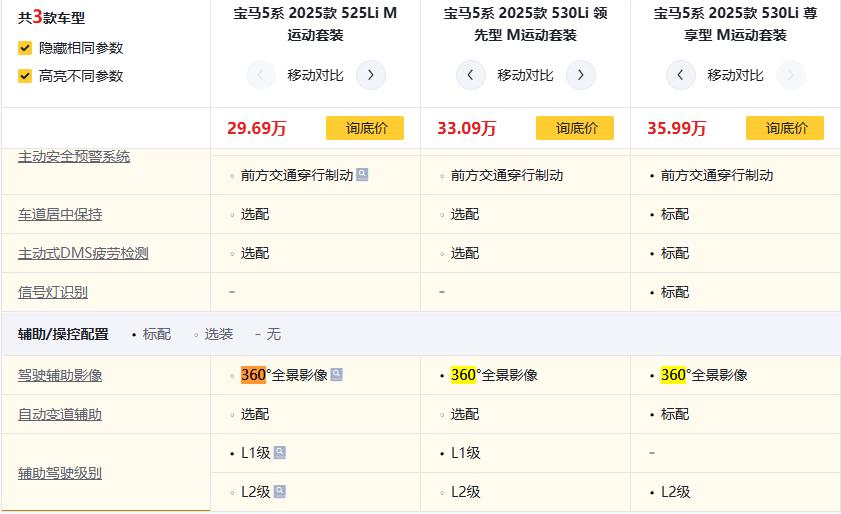Click 宝马5系 2025款 530Li 尊享型 title

click(x=735, y=24)
